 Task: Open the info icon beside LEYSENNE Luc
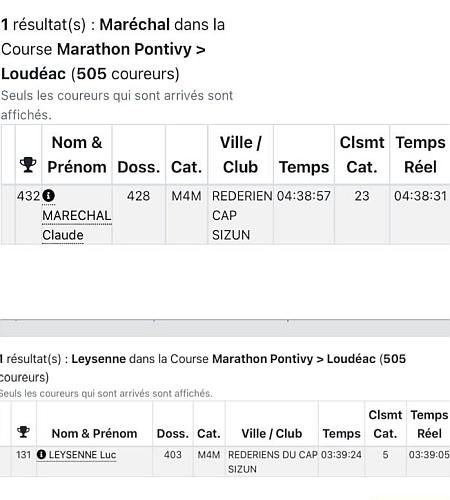coord(41,454)
